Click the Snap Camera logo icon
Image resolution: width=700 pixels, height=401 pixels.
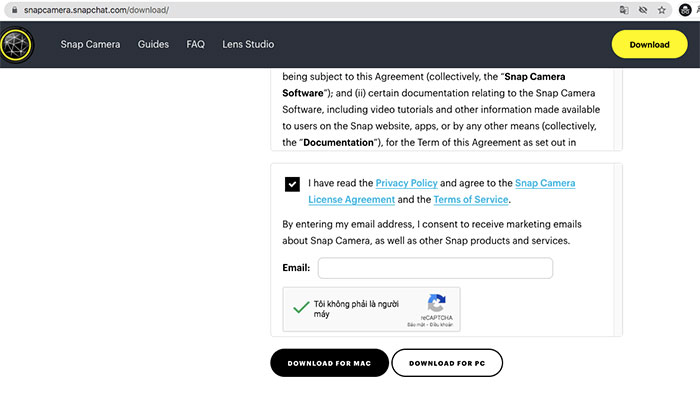pyautogui.click(x=17, y=45)
